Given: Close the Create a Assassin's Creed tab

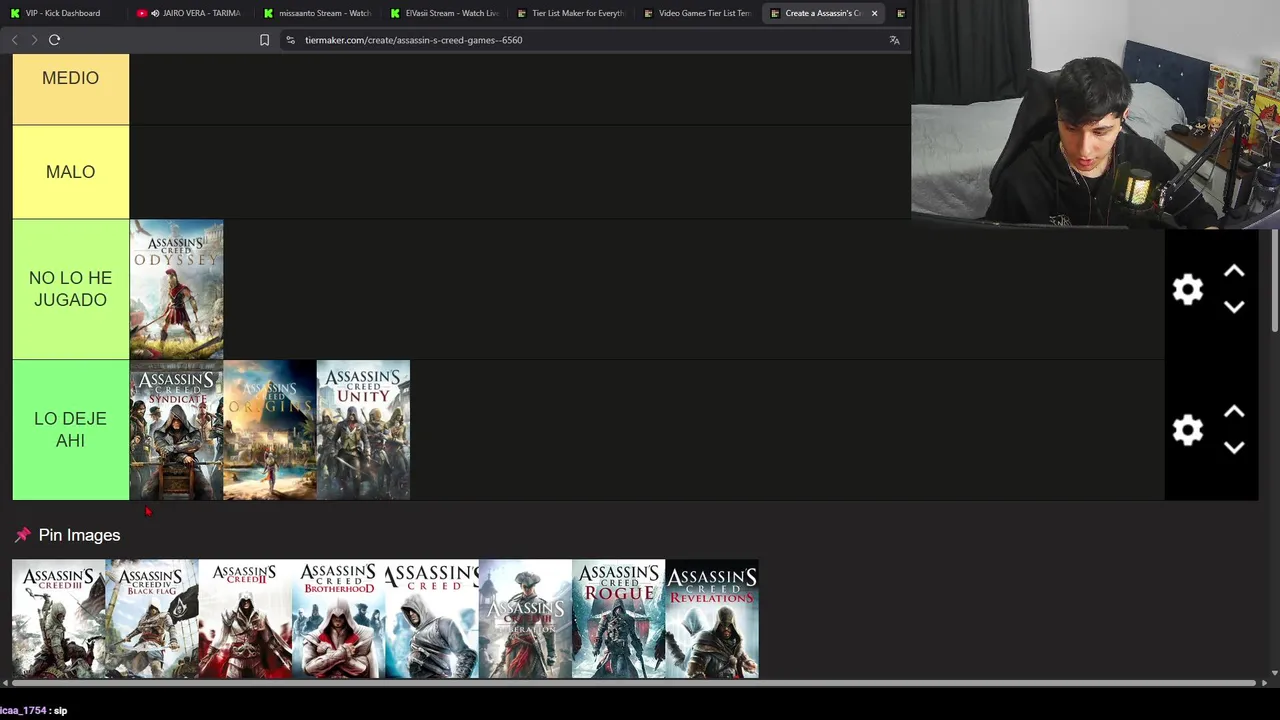Looking at the screenshot, I should pos(874,13).
